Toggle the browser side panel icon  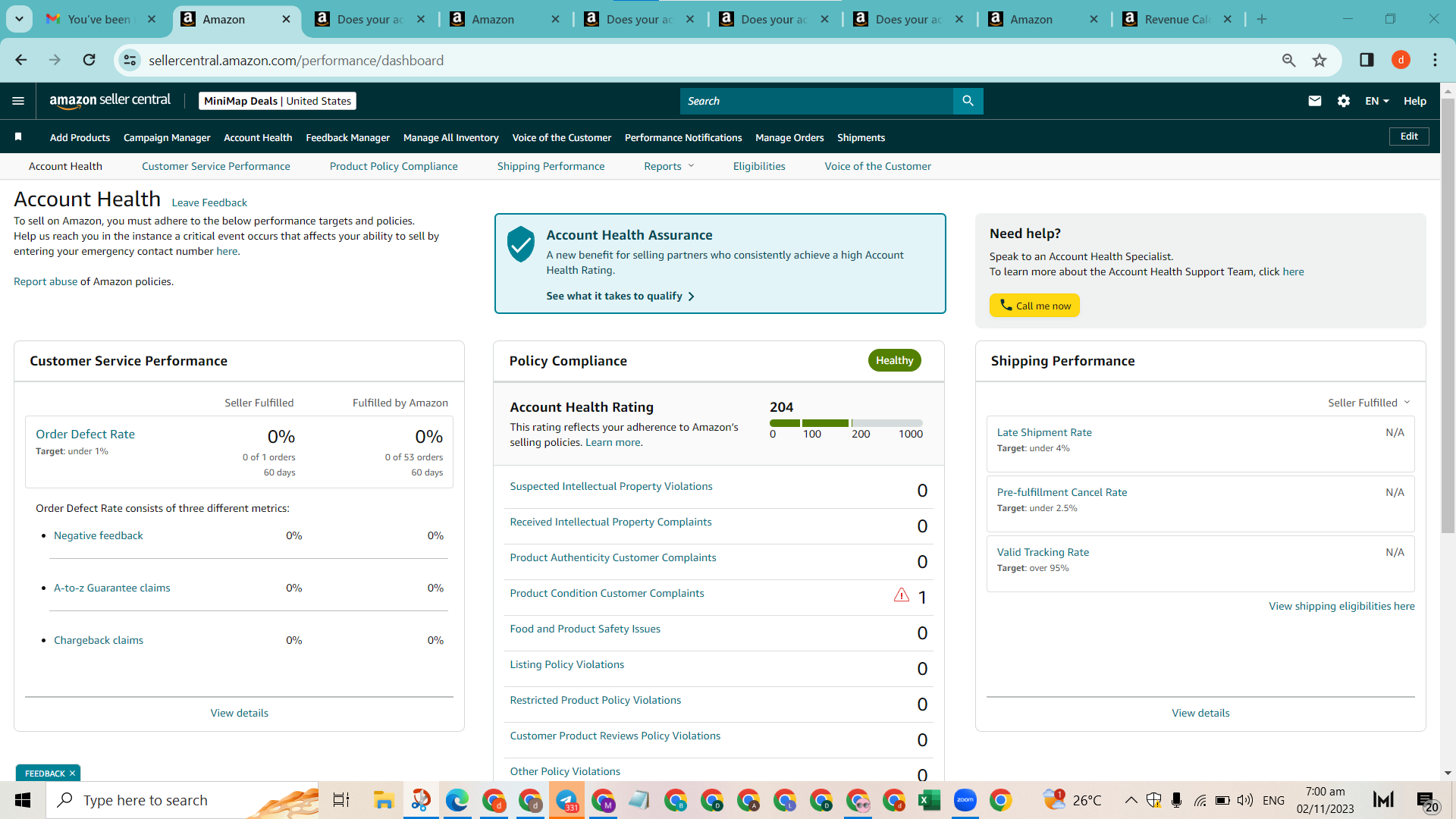point(1367,60)
